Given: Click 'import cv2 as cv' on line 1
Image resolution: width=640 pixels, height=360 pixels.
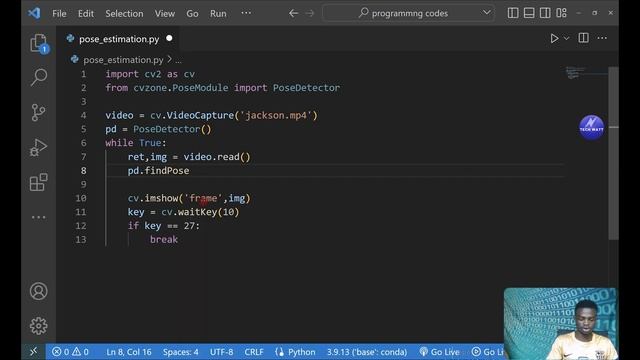Looking at the screenshot, I should click(150, 74).
